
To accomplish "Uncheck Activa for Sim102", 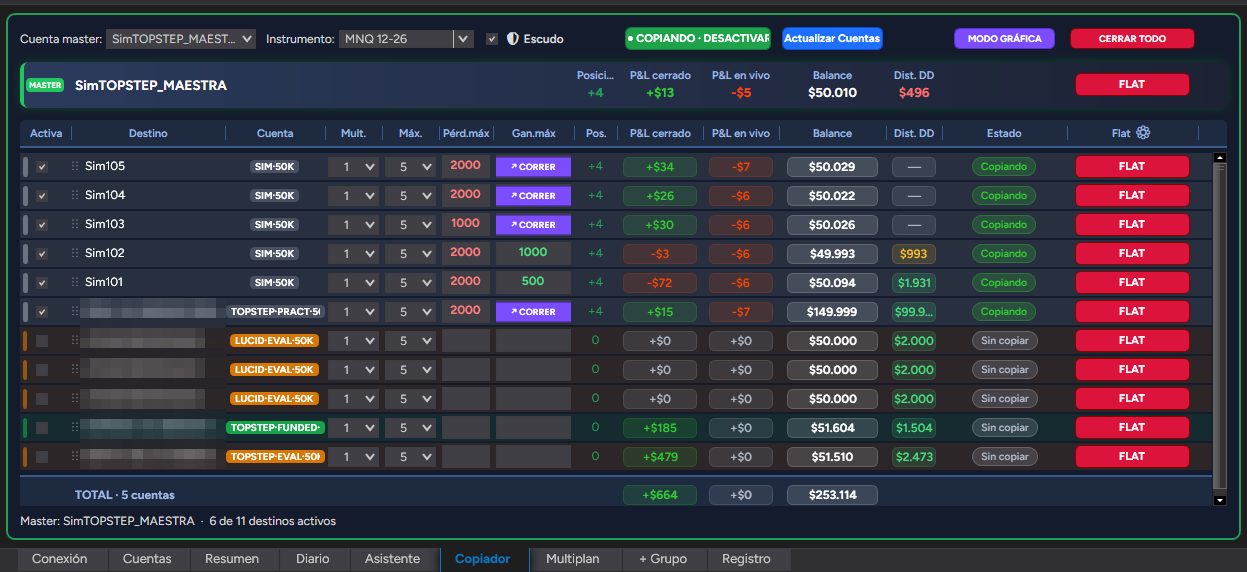I will (42, 254).
